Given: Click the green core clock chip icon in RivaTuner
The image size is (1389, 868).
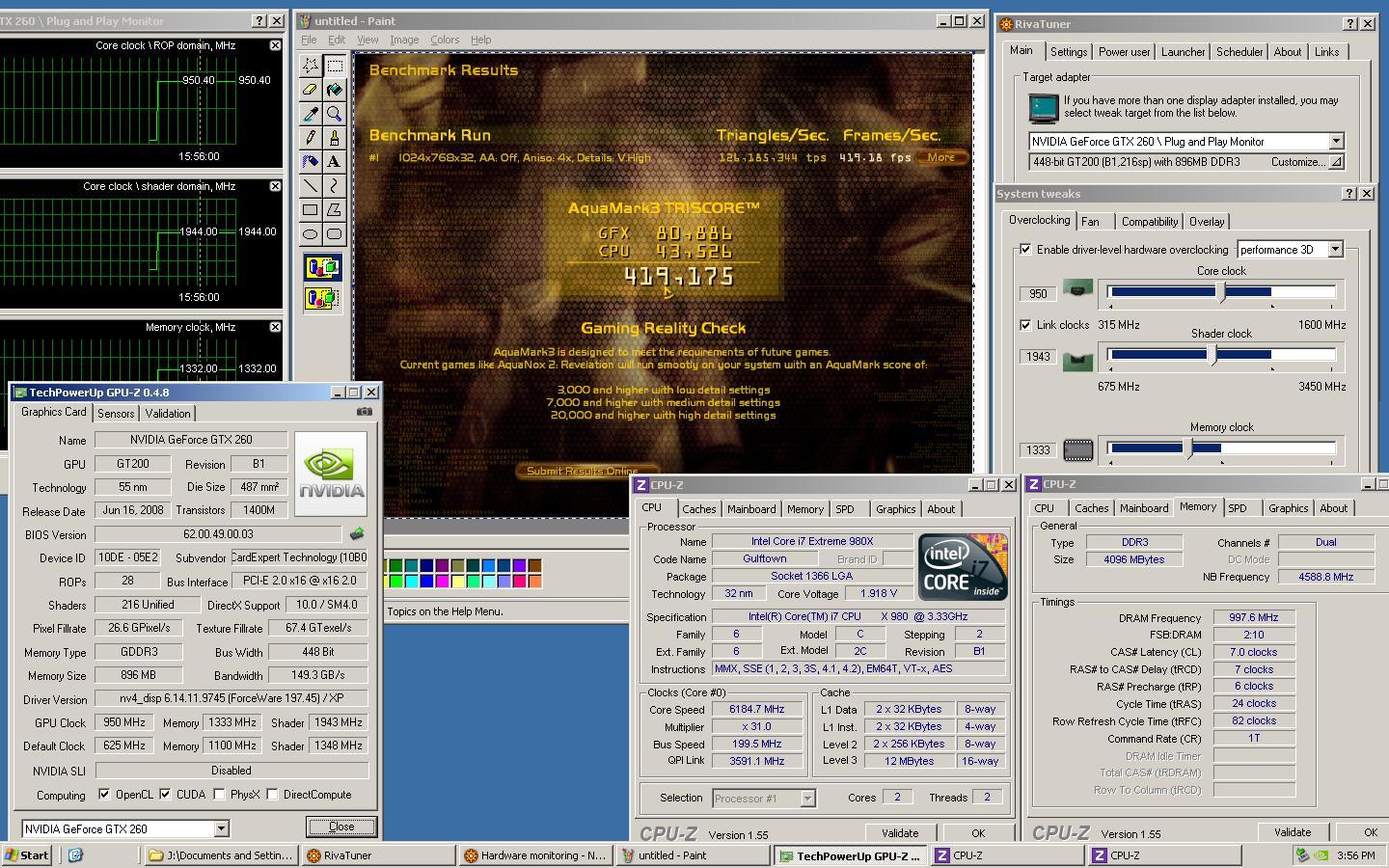Looking at the screenshot, I should pyautogui.click(x=1077, y=288).
